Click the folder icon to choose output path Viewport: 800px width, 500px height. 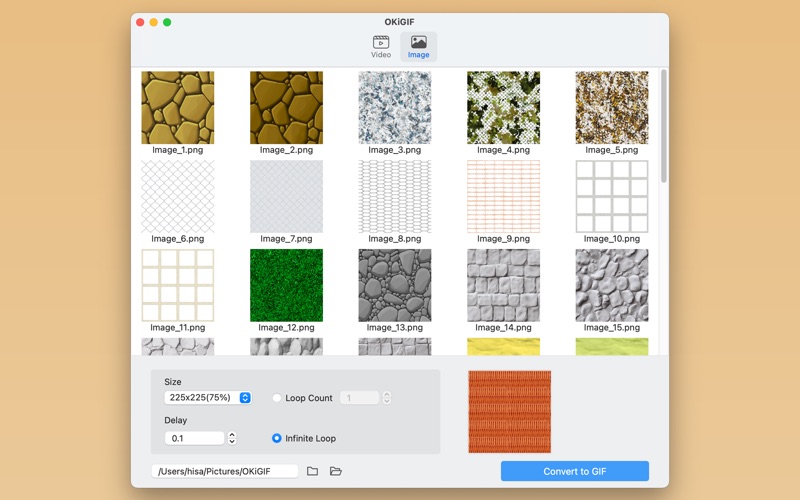(x=312, y=471)
